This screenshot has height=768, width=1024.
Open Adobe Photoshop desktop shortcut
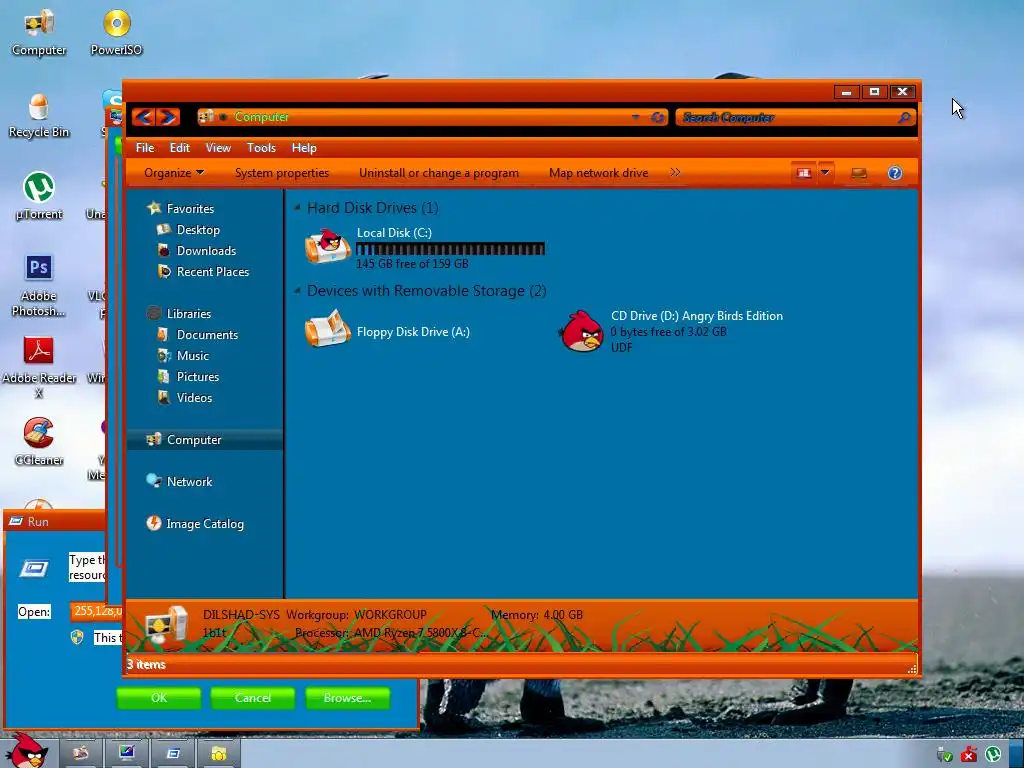(x=39, y=285)
